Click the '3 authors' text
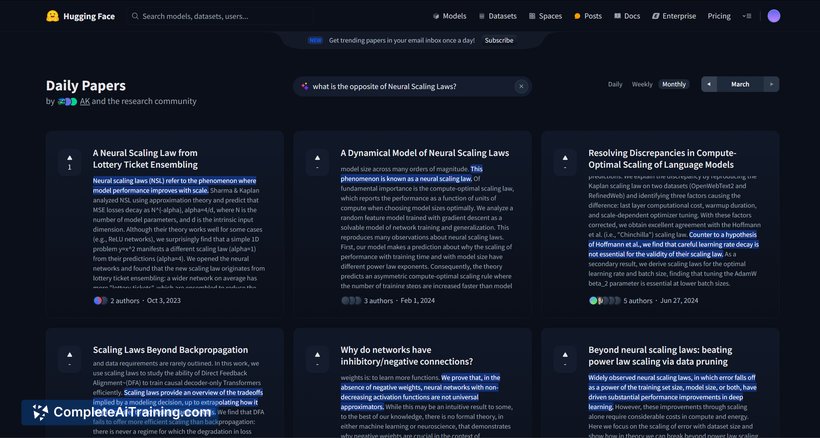820x438 pixels. (379, 301)
